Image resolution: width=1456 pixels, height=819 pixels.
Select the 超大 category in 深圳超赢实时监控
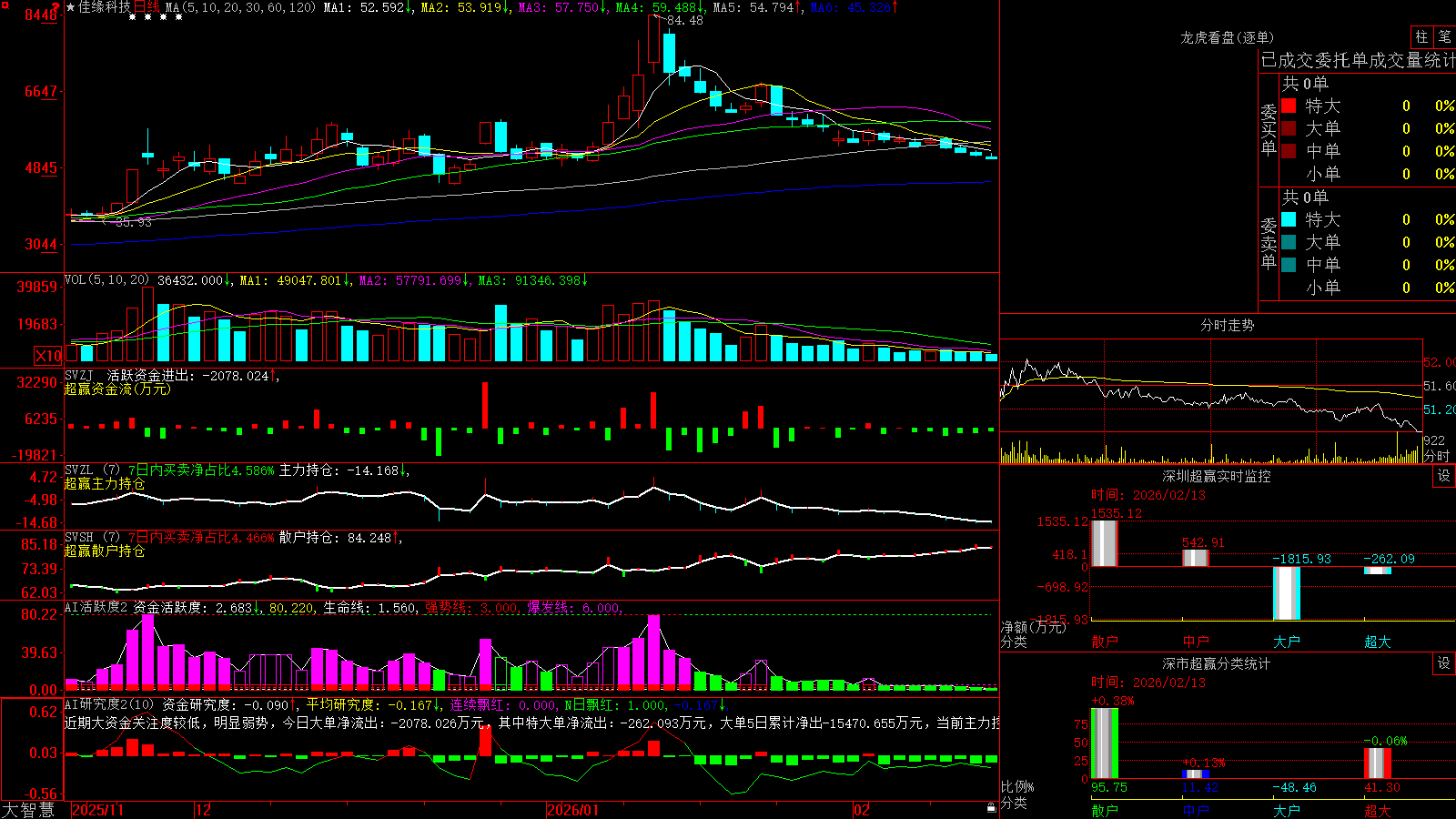coord(1378,642)
